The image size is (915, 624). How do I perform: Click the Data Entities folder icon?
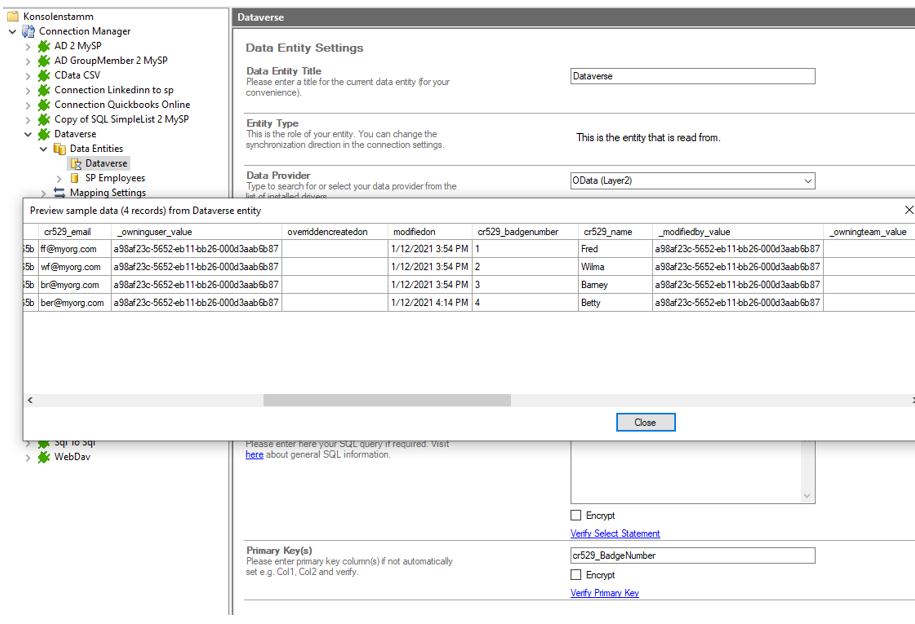coord(59,149)
